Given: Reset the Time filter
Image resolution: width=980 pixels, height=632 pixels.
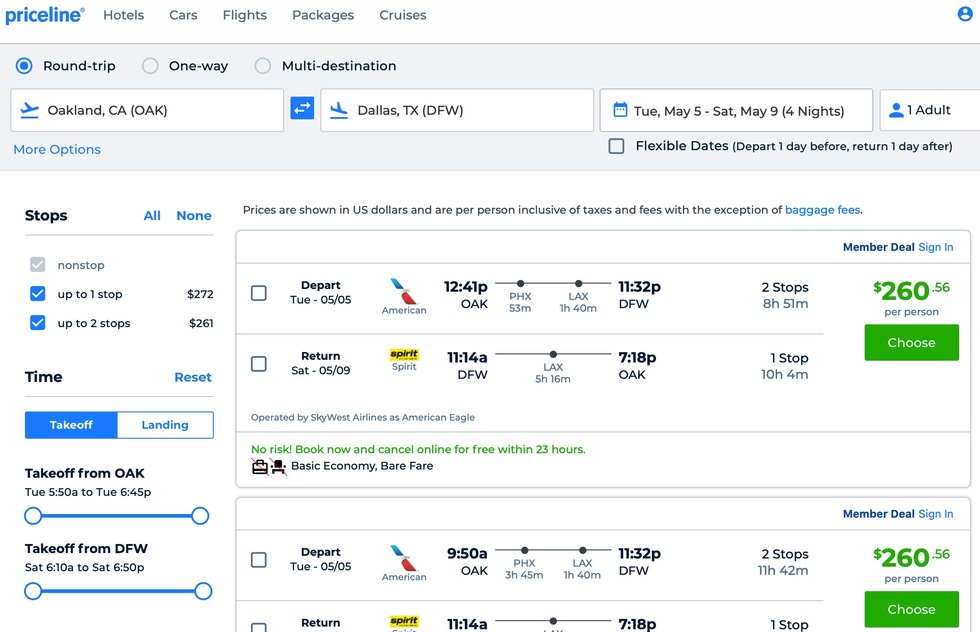Looking at the screenshot, I should (192, 377).
